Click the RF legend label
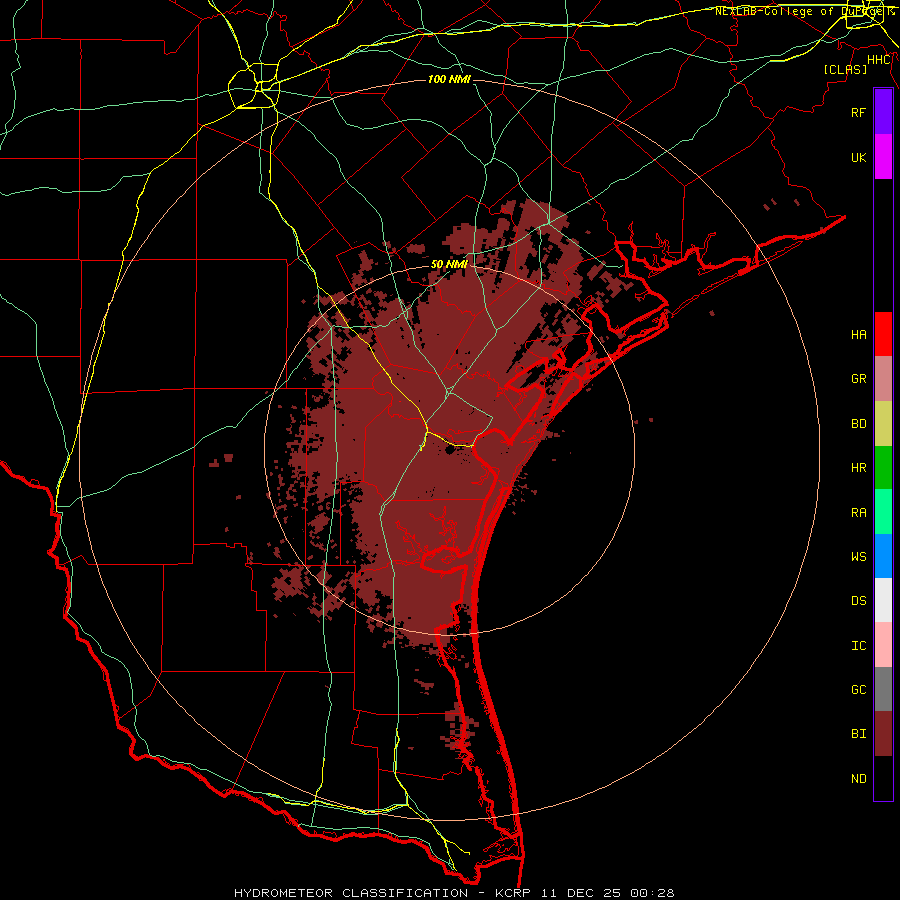The image size is (900, 900). coord(858,112)
